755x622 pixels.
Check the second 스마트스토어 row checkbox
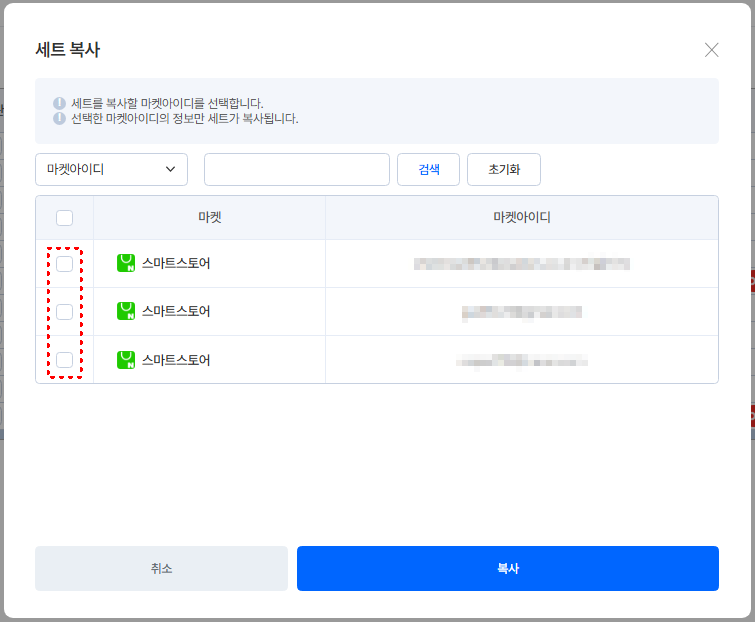(x=65, y=312)
